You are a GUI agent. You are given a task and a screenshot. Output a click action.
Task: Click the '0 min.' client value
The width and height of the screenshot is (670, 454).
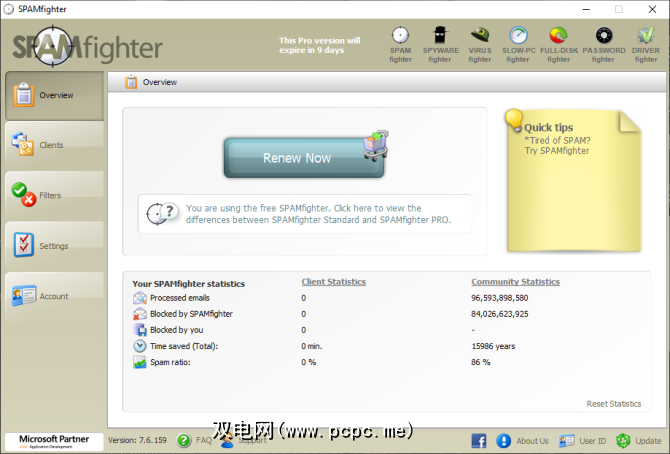(x=311, y=346)
